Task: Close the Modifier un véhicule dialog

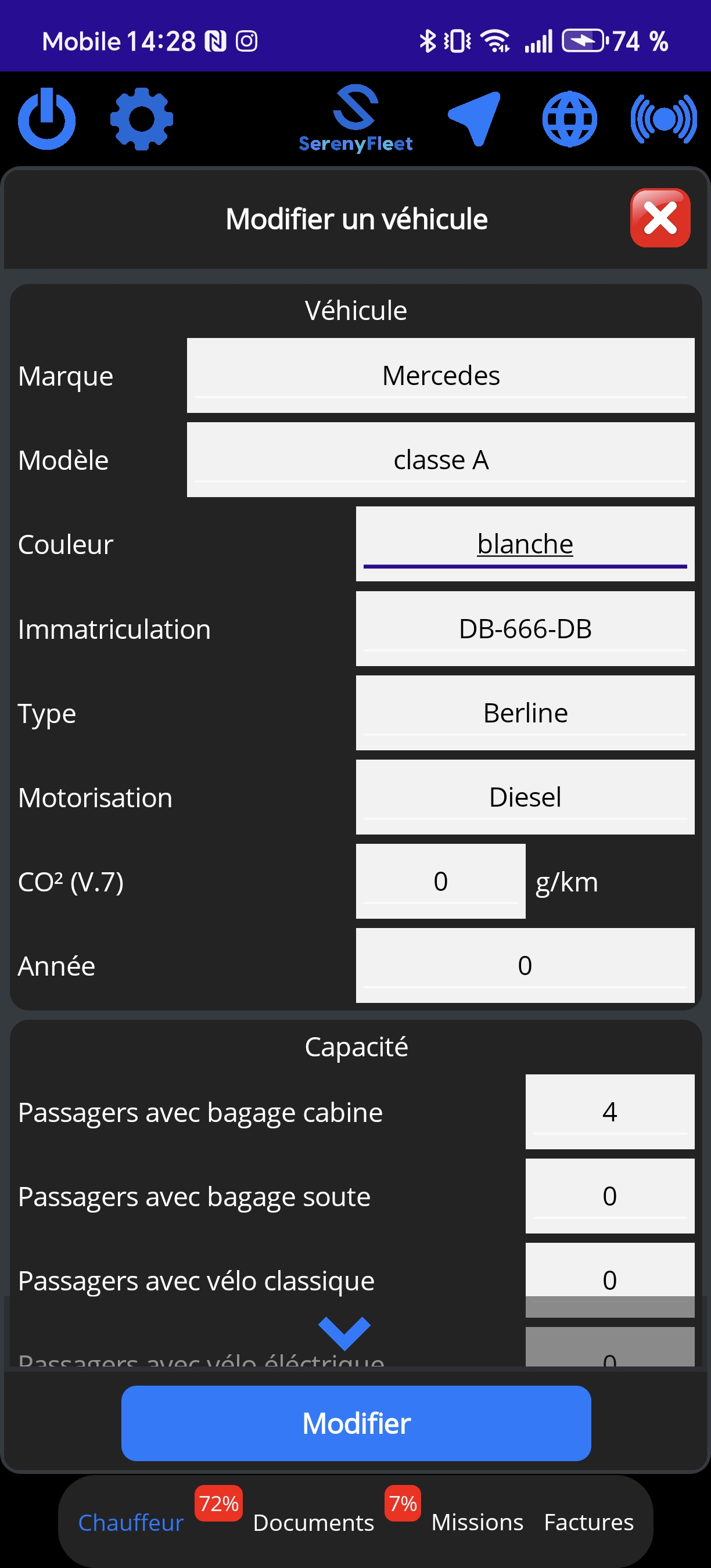Action: click(x=660, y=218)
